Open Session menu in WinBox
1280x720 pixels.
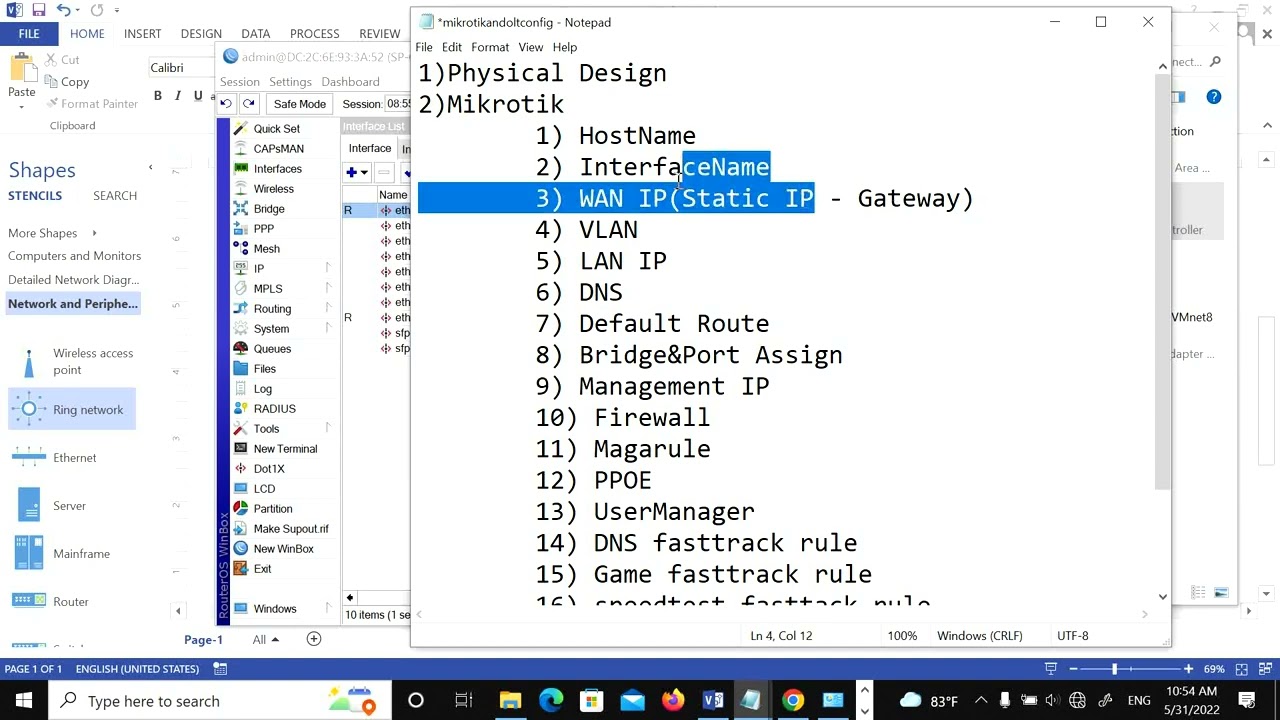[240, 82]
